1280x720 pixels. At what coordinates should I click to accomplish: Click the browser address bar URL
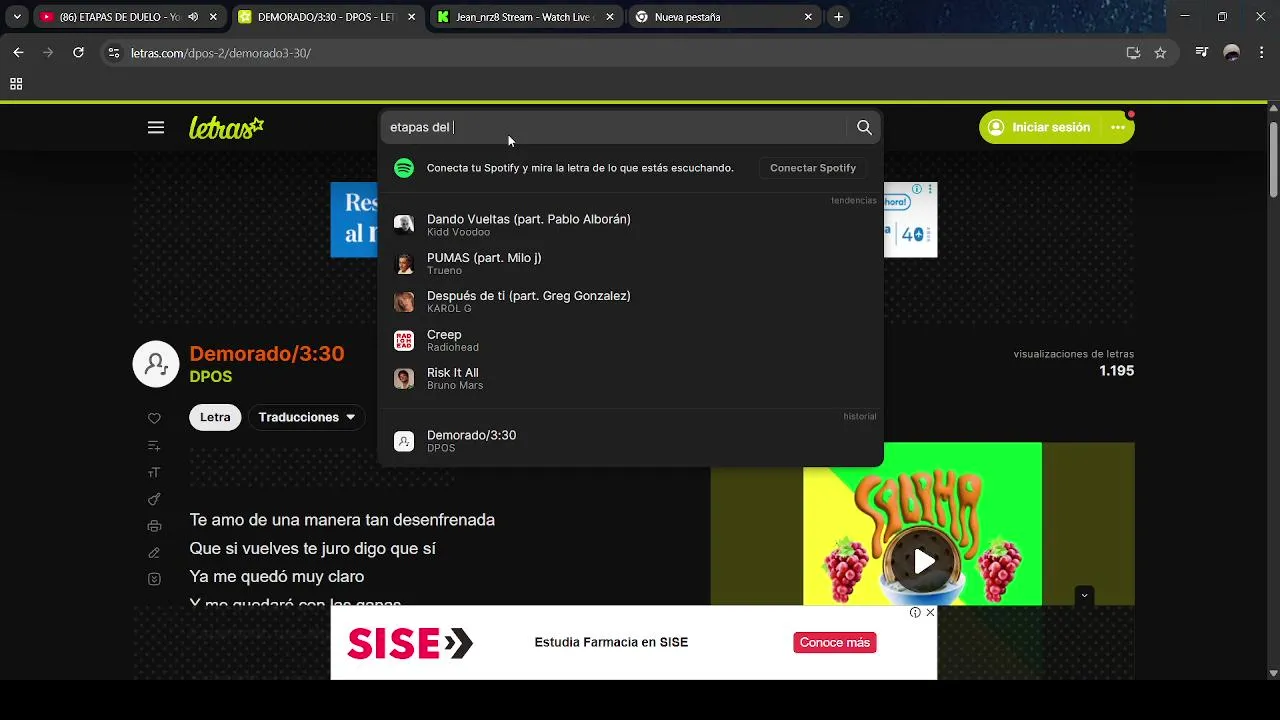[221, 53]
